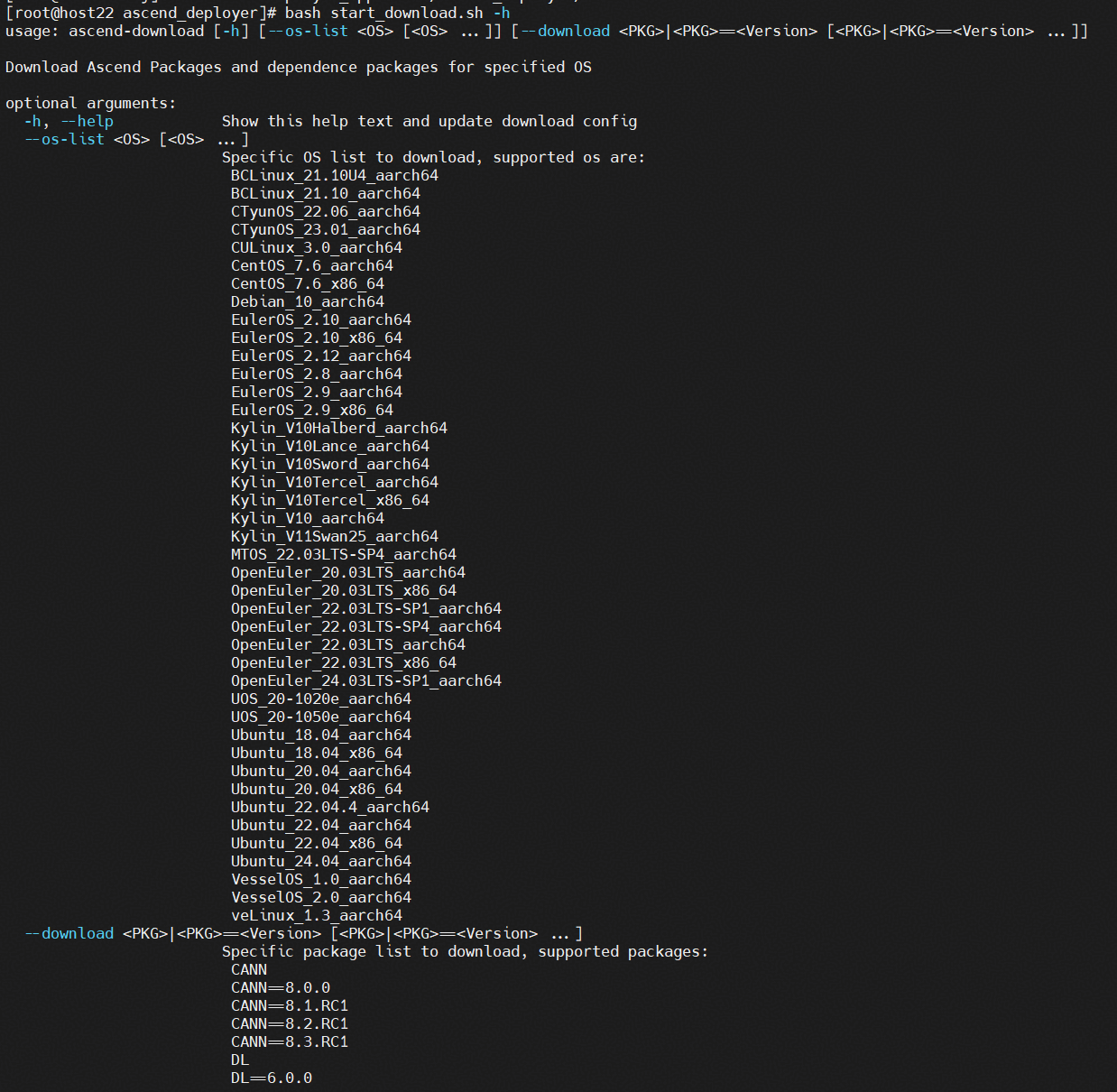This screenshot has width=1117, height=1092.
Task: Click 'VesselOS_2.0_aarch64' text
Action: (321, 897)
